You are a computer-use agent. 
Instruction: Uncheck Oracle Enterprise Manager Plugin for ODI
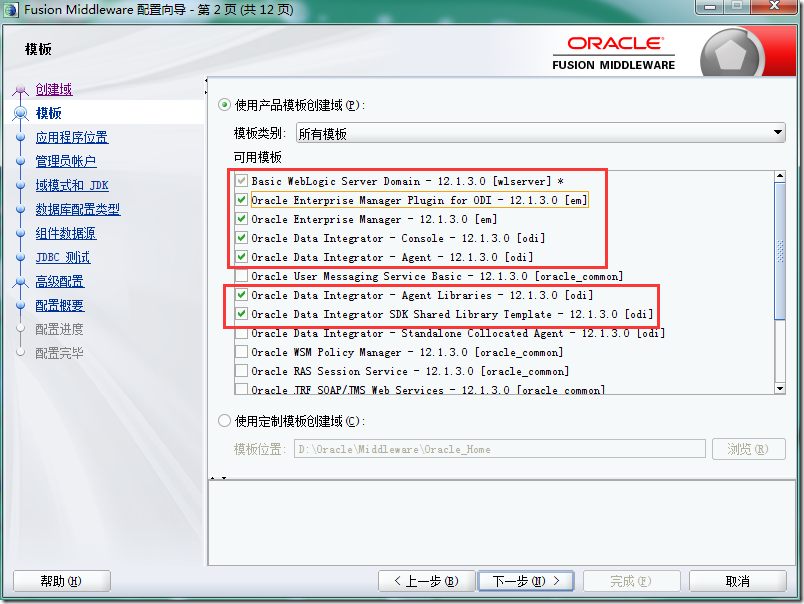coord(242,199)
